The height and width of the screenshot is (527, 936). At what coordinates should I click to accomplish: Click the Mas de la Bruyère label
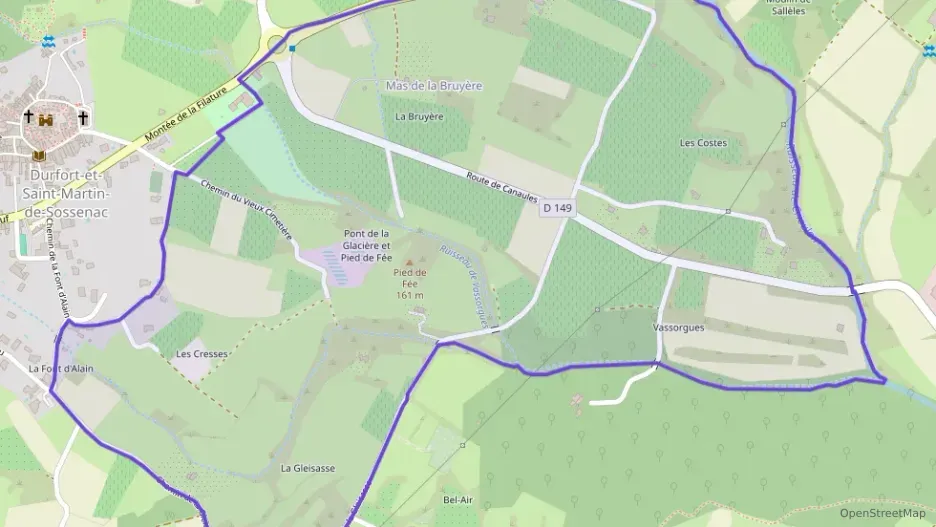pyautogui.click(x=434, y=85)
